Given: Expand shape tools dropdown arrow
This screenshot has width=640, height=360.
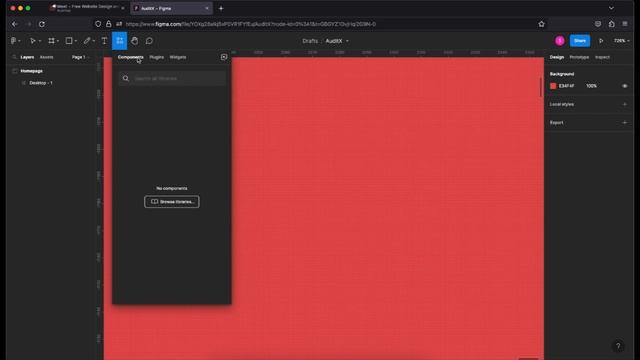Looking at the screenshot, I should pyautogui.click(x=76, y=41).
